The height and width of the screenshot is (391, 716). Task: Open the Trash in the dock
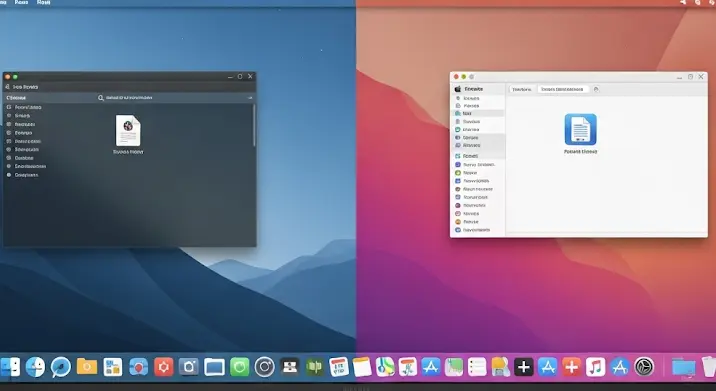[709, 367]
